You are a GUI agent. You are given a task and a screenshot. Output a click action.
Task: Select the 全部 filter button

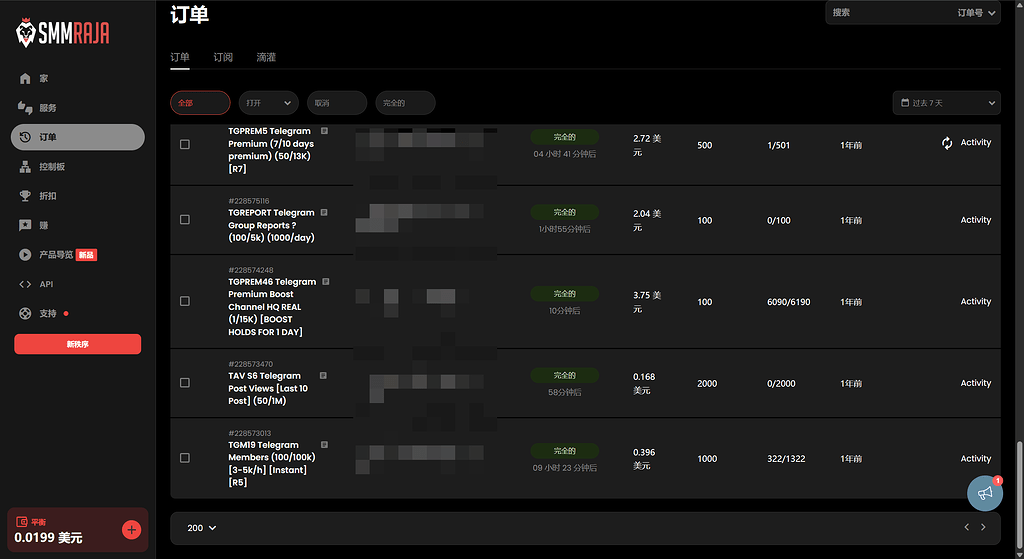(x=200, y=103)
